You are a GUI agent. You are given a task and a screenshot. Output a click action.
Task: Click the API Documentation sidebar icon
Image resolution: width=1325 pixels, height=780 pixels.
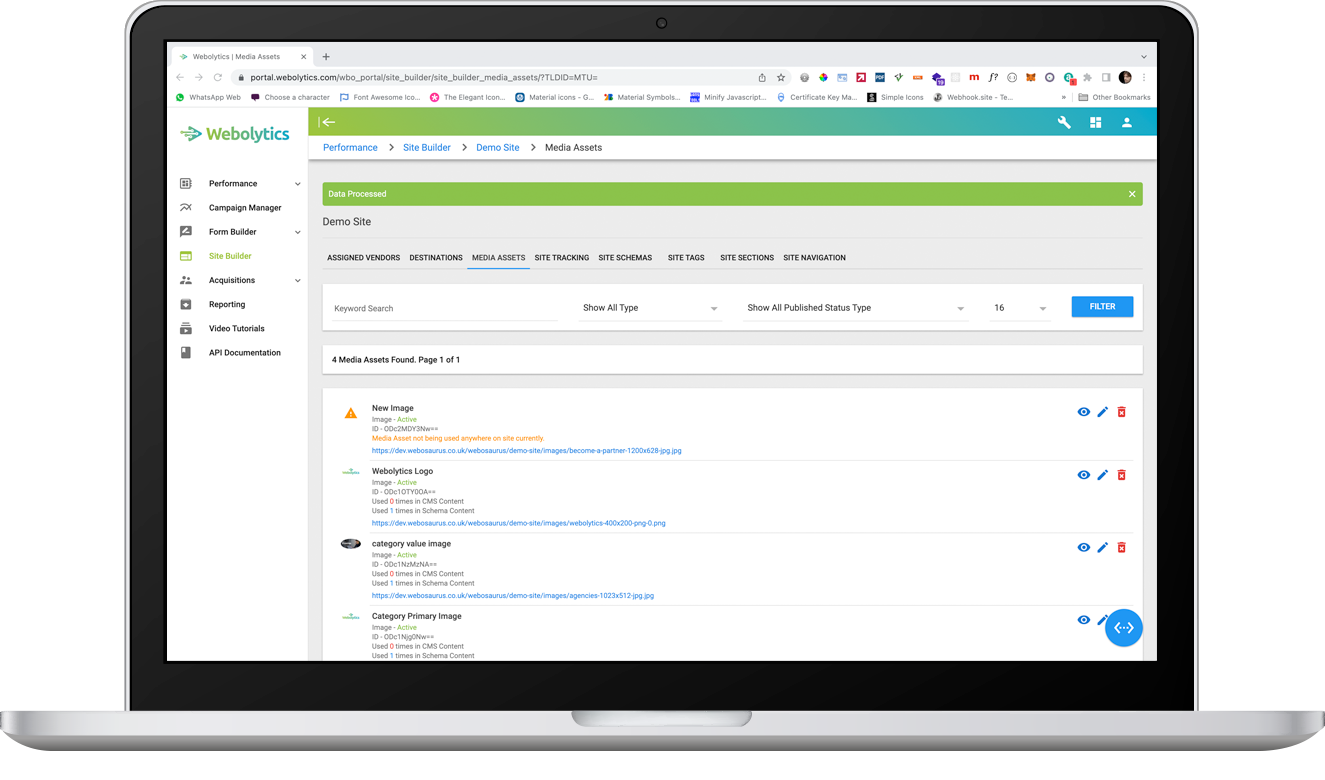(185, 352)
